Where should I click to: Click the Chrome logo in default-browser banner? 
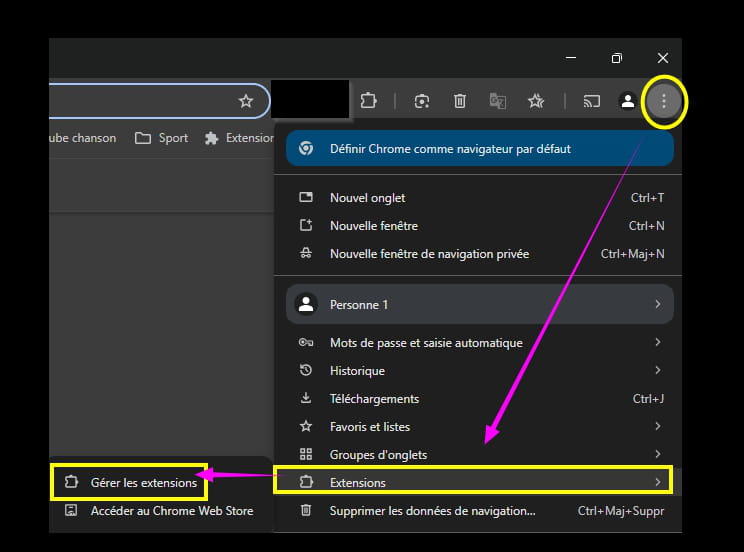click(x=306, y=149)
